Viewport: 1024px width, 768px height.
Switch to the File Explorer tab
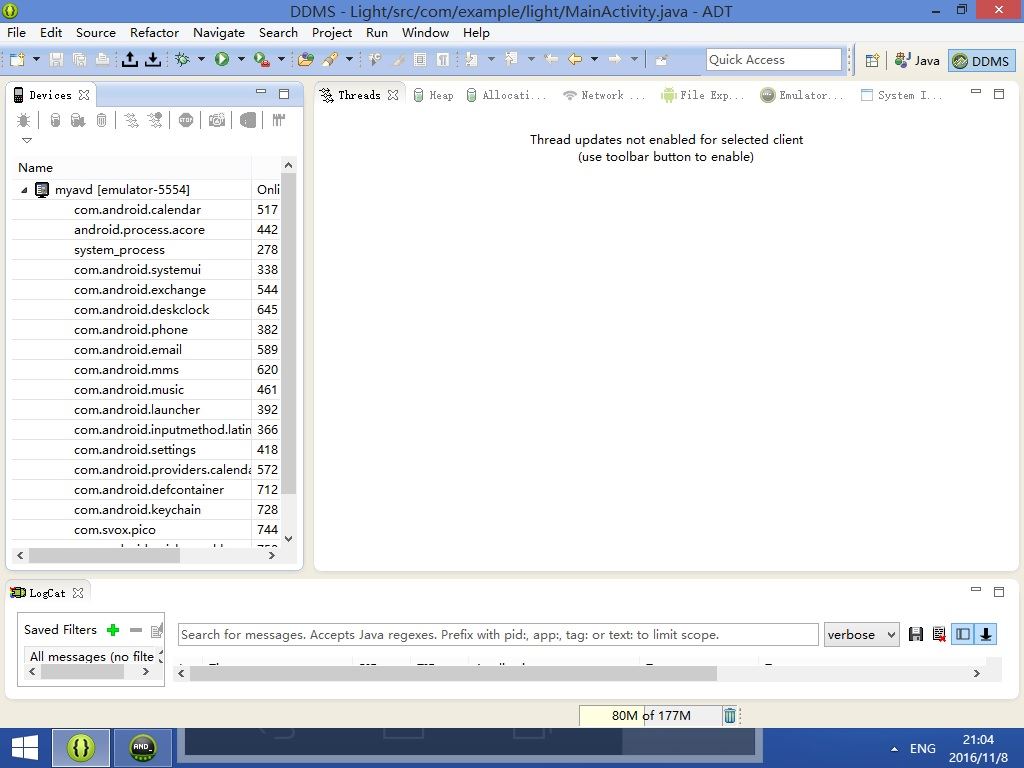click(703, 95)
